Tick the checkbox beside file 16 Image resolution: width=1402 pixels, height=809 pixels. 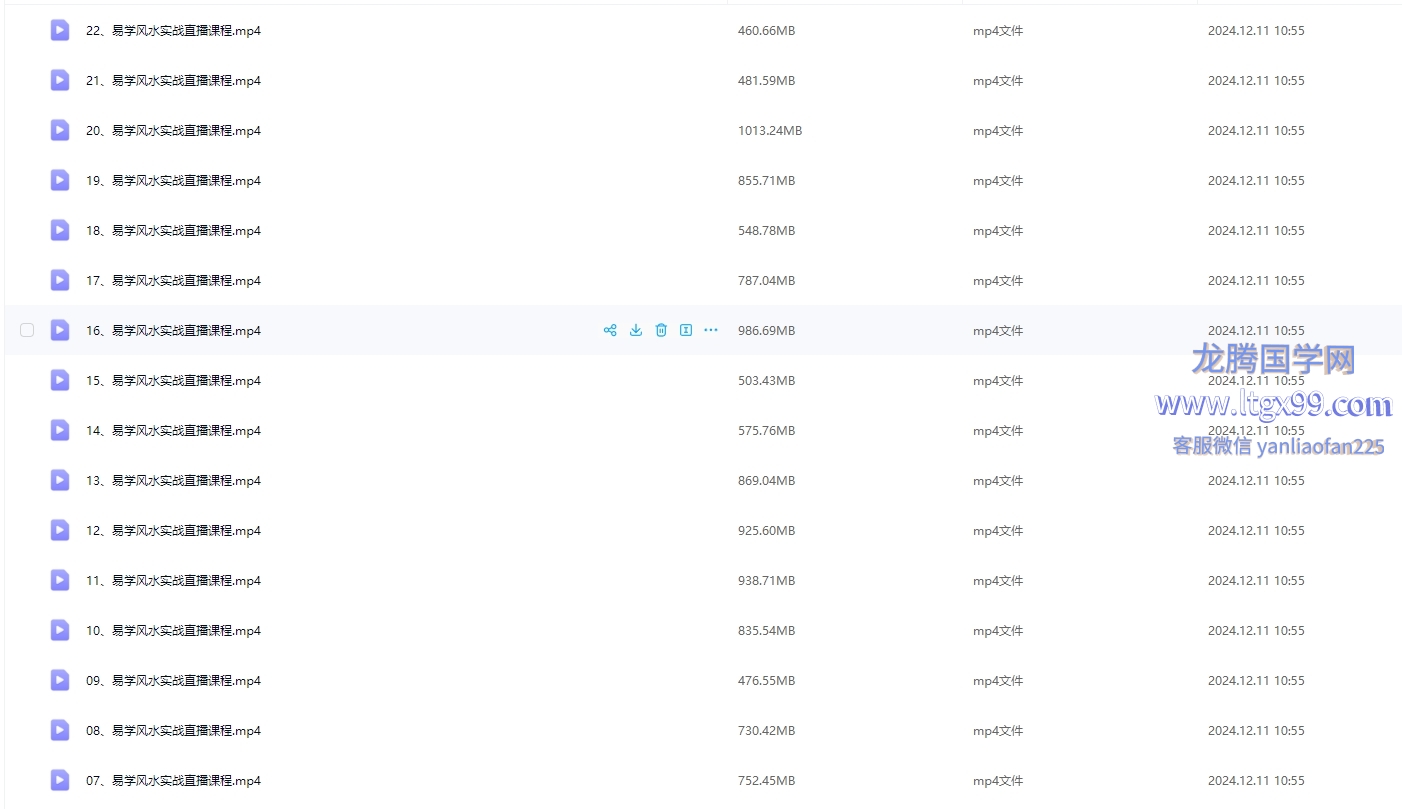click(27, 330)
